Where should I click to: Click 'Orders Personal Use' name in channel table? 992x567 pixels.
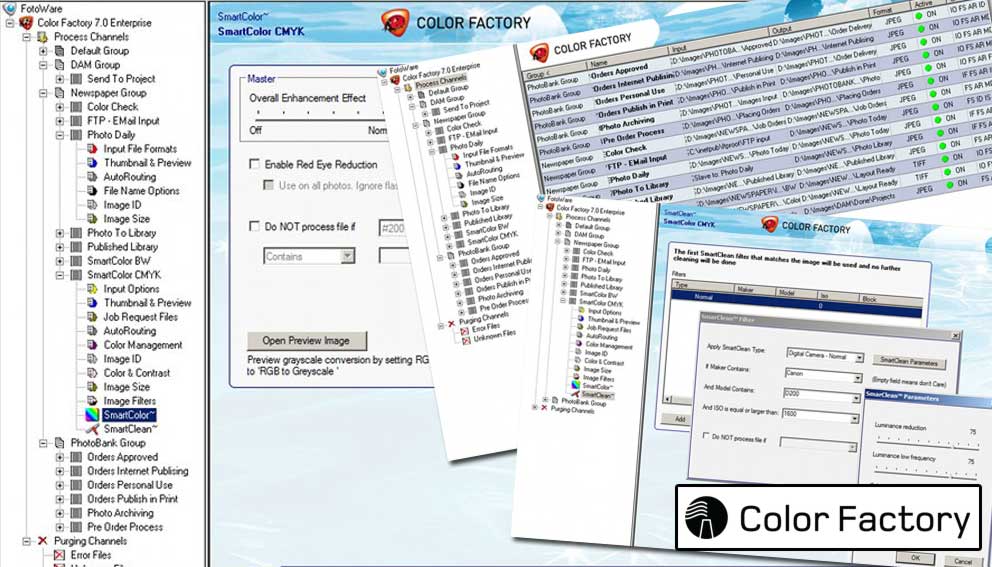[x=629, y=96]
